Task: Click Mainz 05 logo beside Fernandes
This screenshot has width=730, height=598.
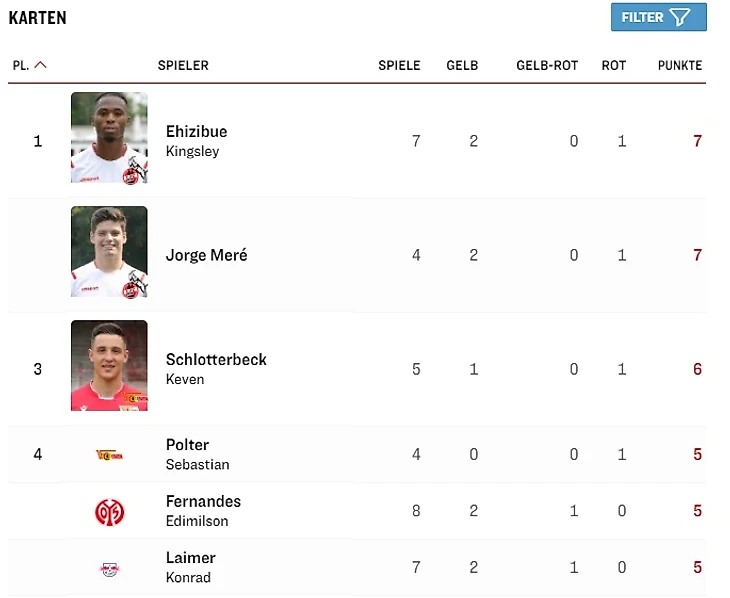Action: click(109, 512)
